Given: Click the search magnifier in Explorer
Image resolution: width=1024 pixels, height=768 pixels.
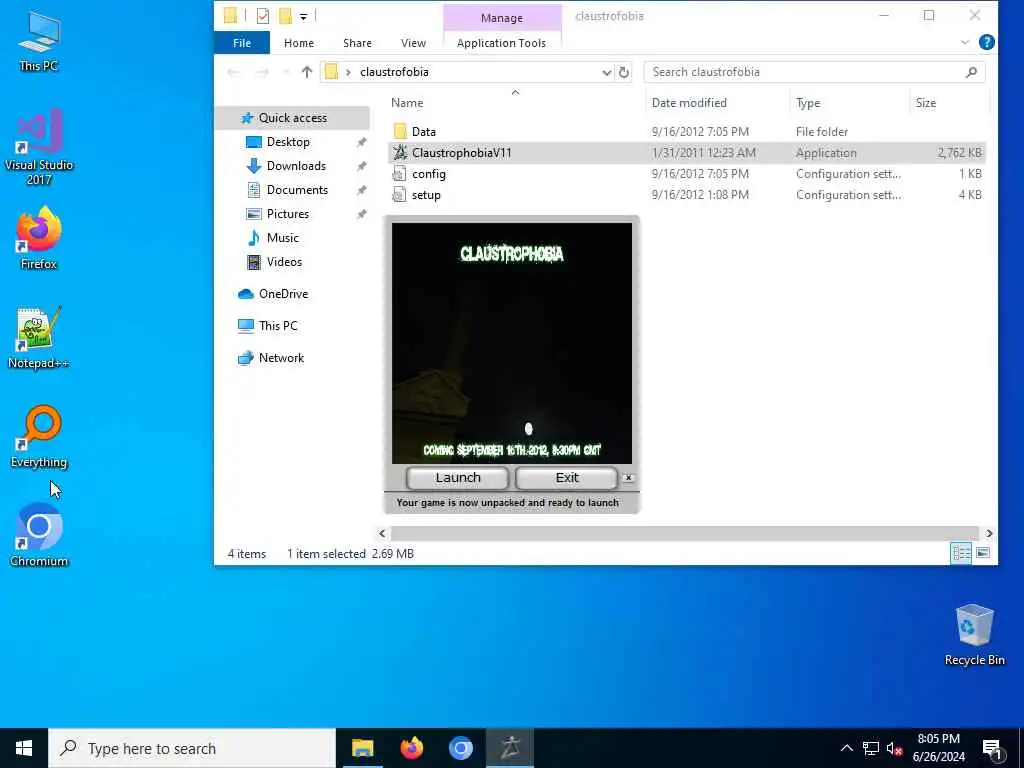Looking at the screenshot, I should [x=971, y=72].
